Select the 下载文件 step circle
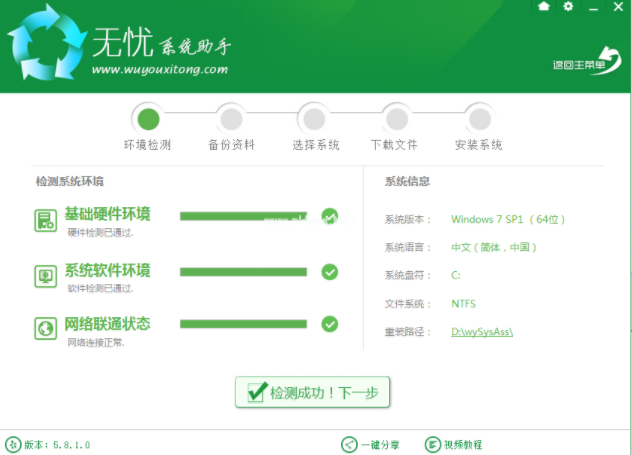The height and width of the screenshot is (455, 632). [397, 119]
